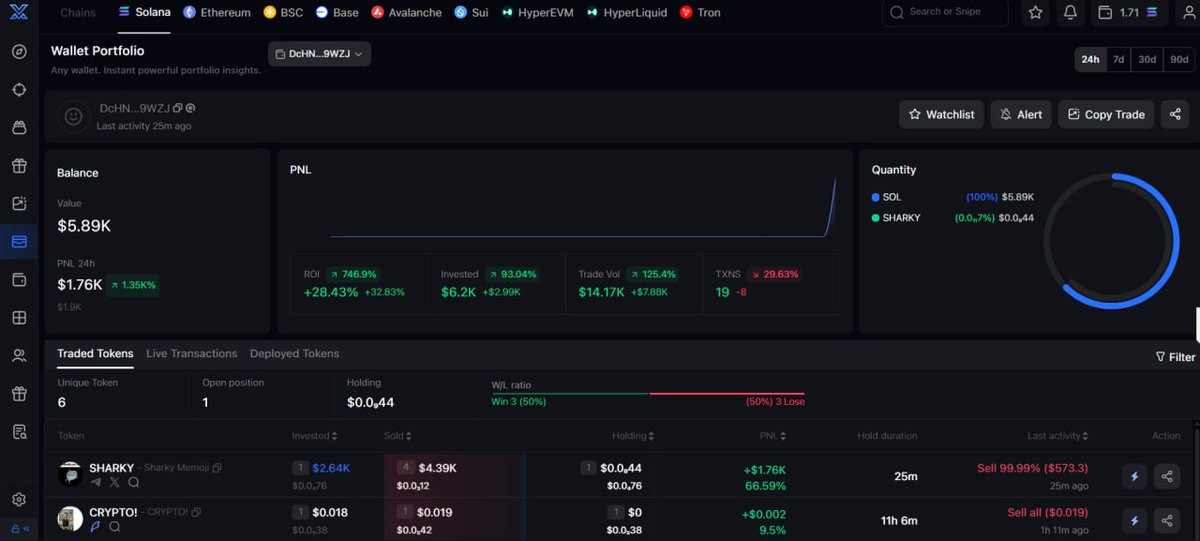1200x541 pixels.
Task: Click the SHARKY search icon
Action: click(x=133, y=482)
